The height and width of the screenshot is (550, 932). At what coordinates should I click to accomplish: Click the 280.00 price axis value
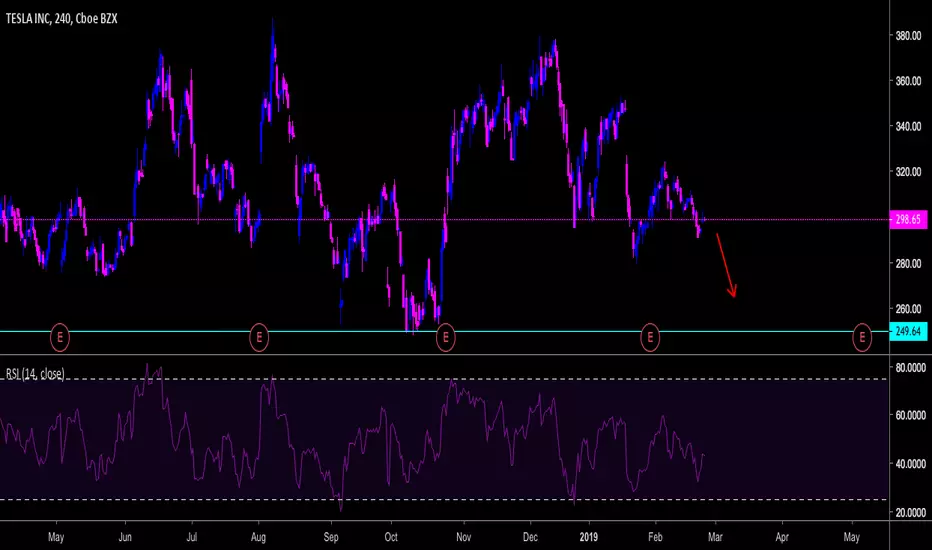pos(908,263)
